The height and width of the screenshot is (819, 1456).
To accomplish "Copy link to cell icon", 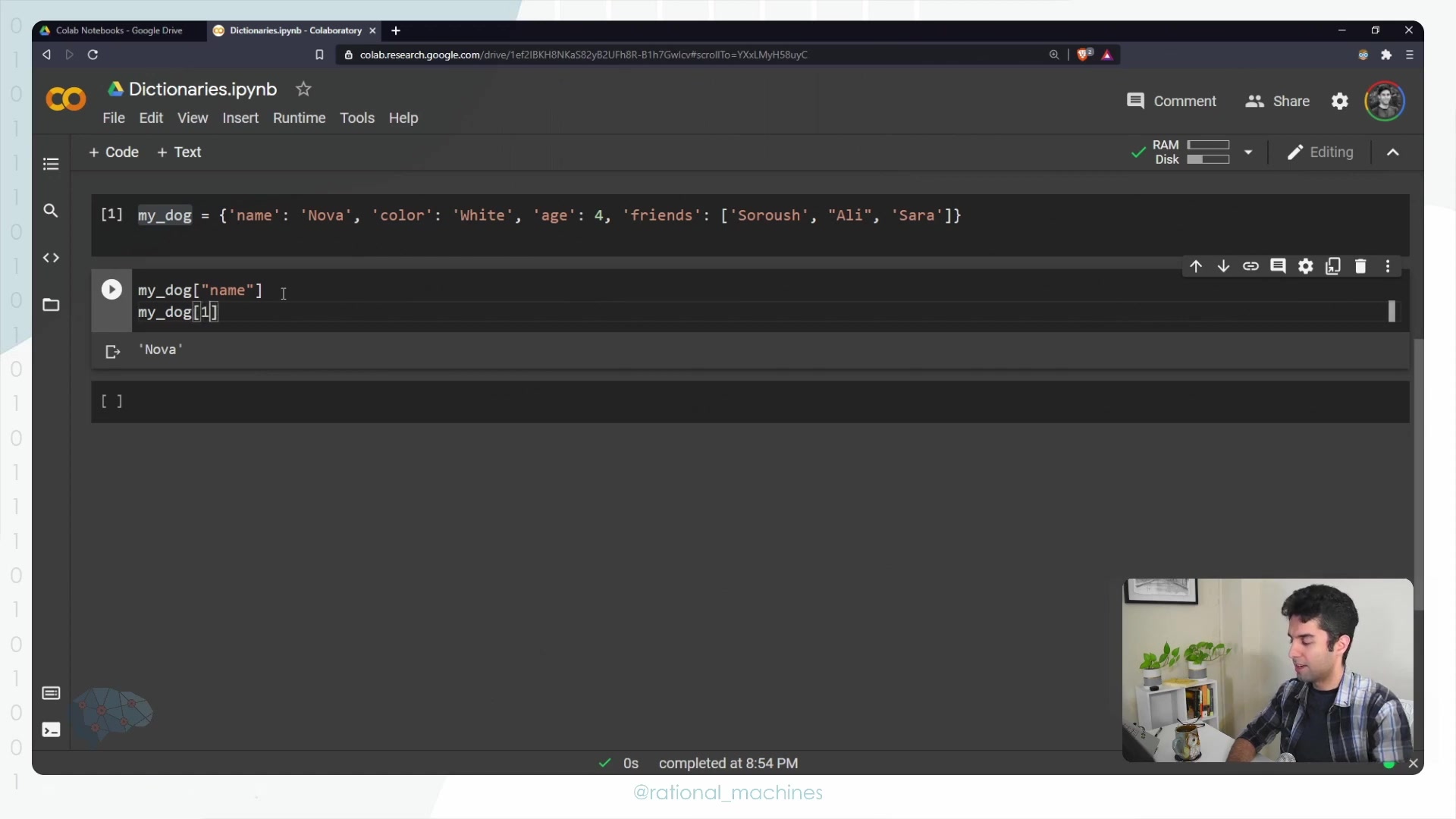I will [x=1250, y=266].
